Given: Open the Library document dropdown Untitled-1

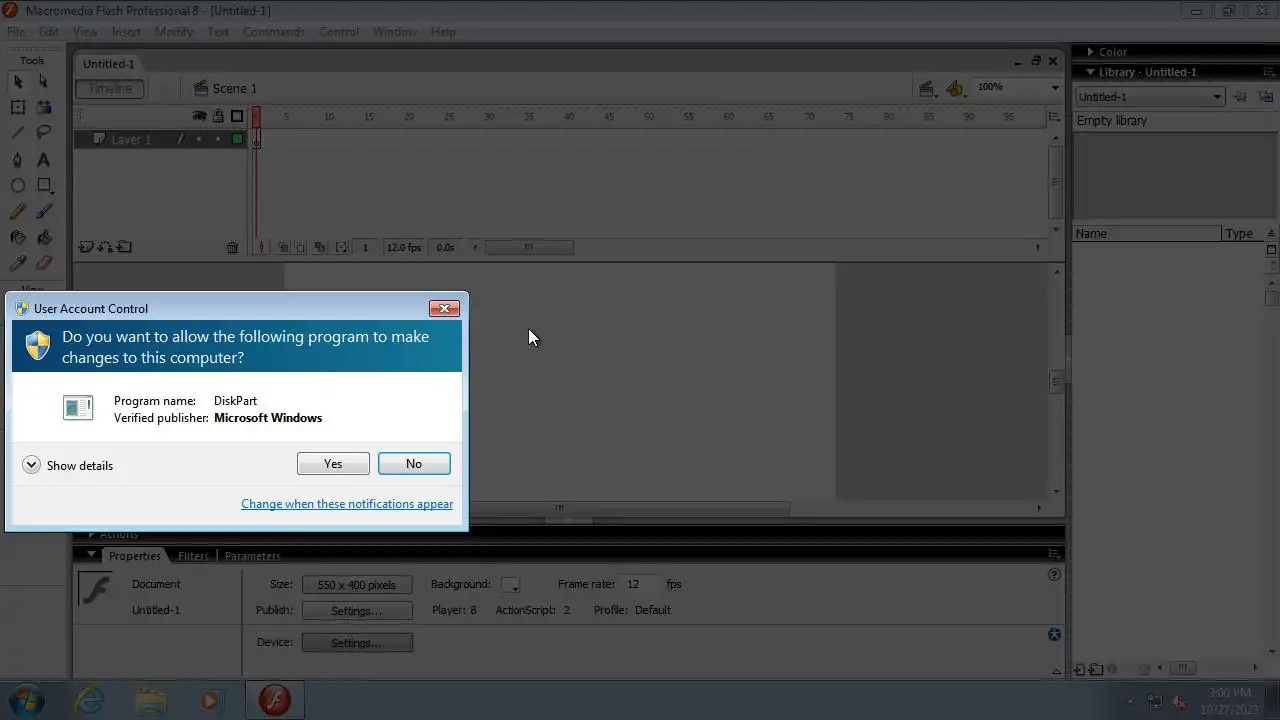Looking at the screenshot, I should point(1149,97).
